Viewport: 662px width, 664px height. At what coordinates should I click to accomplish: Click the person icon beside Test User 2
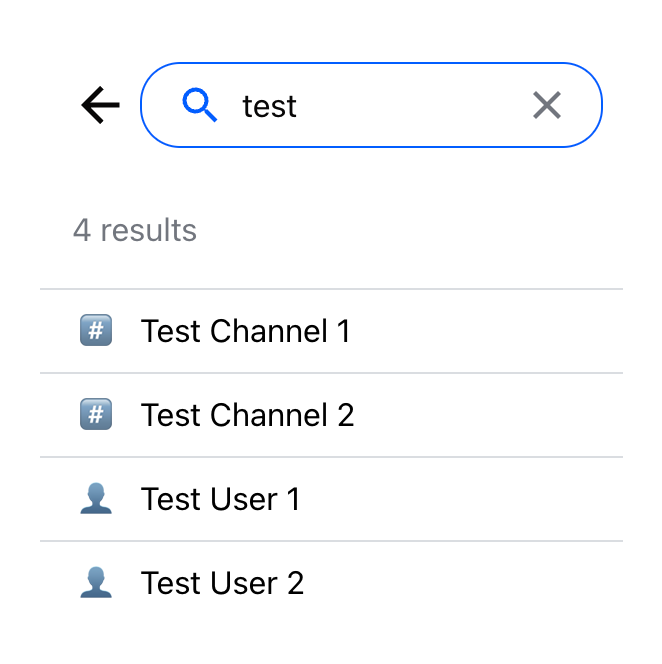[x=95, y=583]
